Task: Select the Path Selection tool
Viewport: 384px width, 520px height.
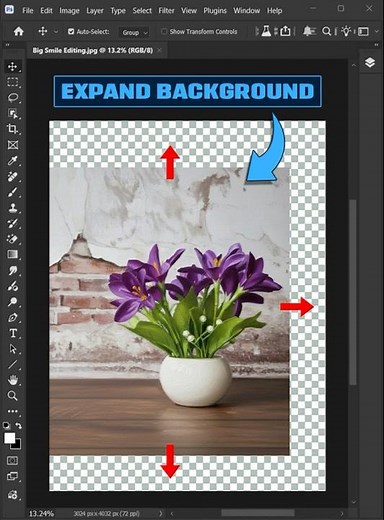Action: [x=12, y=349]
